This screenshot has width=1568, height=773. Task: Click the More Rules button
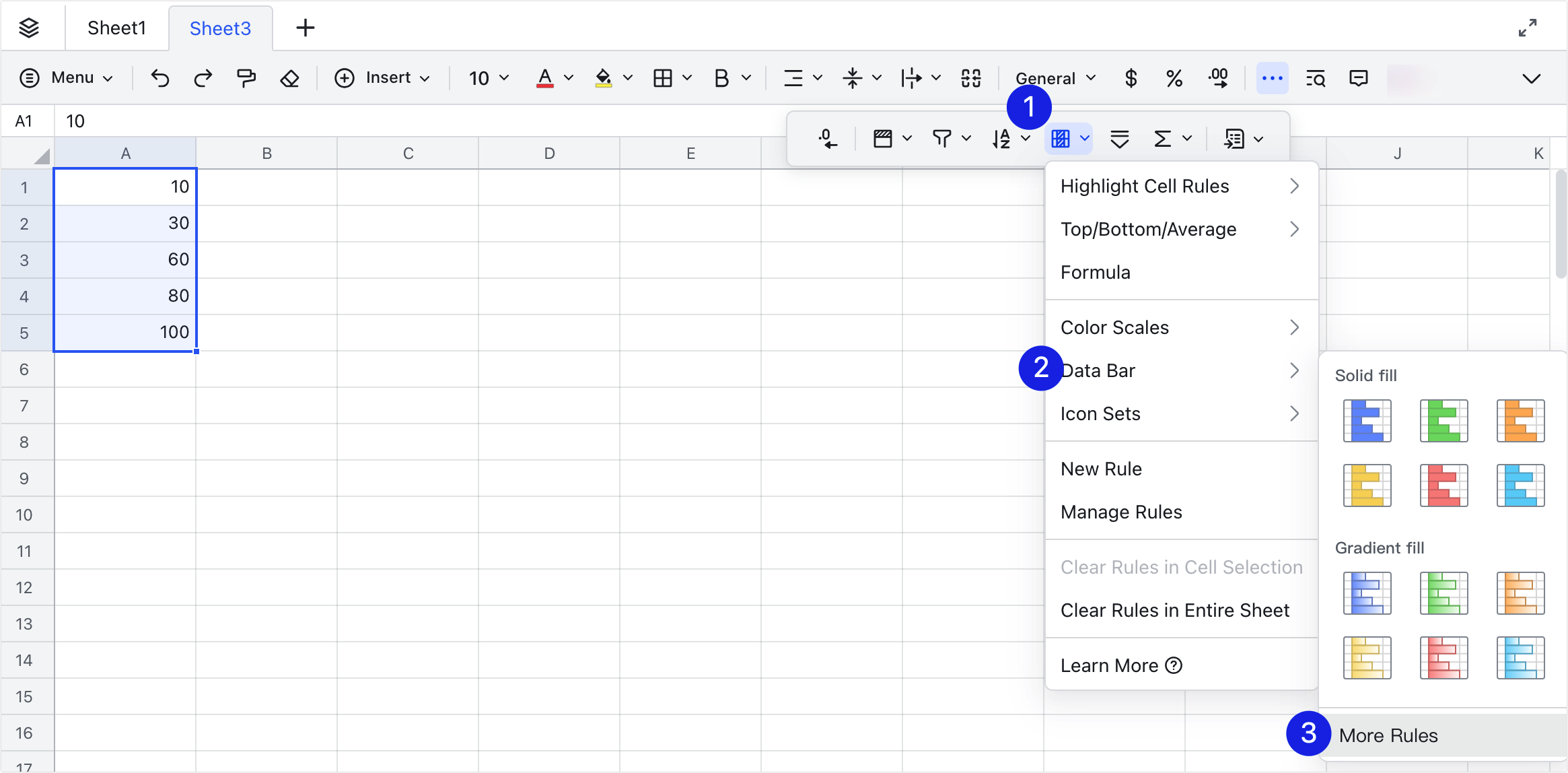[1388, 735]
